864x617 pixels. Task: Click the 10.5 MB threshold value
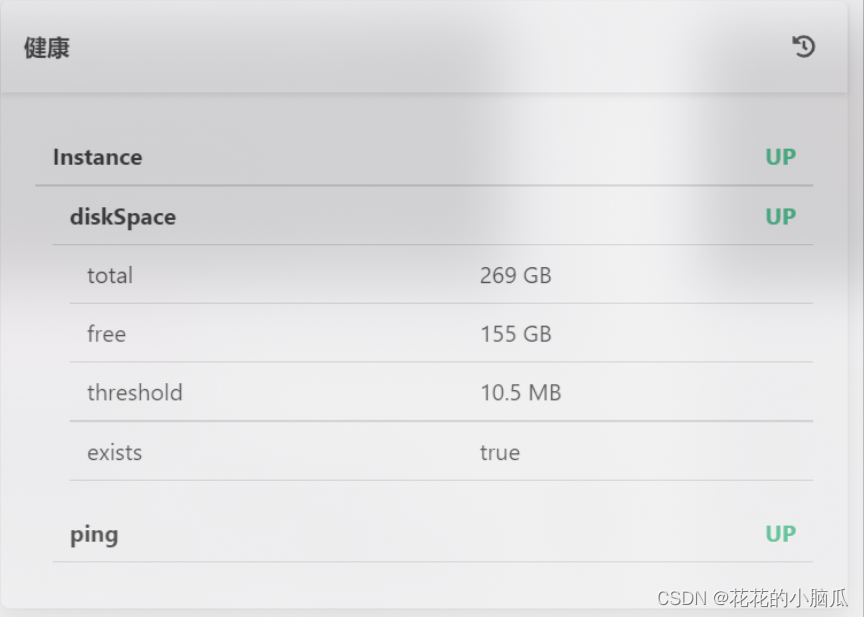(520, 393)
